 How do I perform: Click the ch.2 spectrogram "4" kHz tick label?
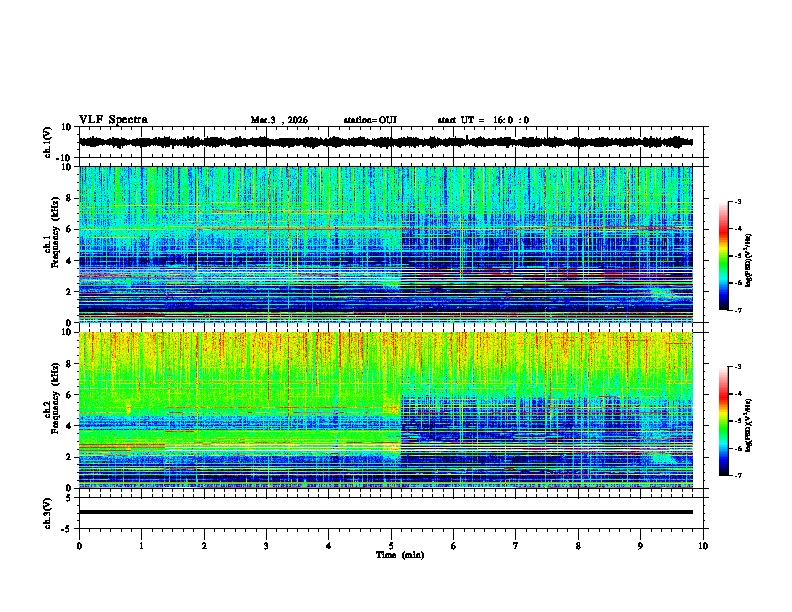pyautogui.click(x=69, y=426)
